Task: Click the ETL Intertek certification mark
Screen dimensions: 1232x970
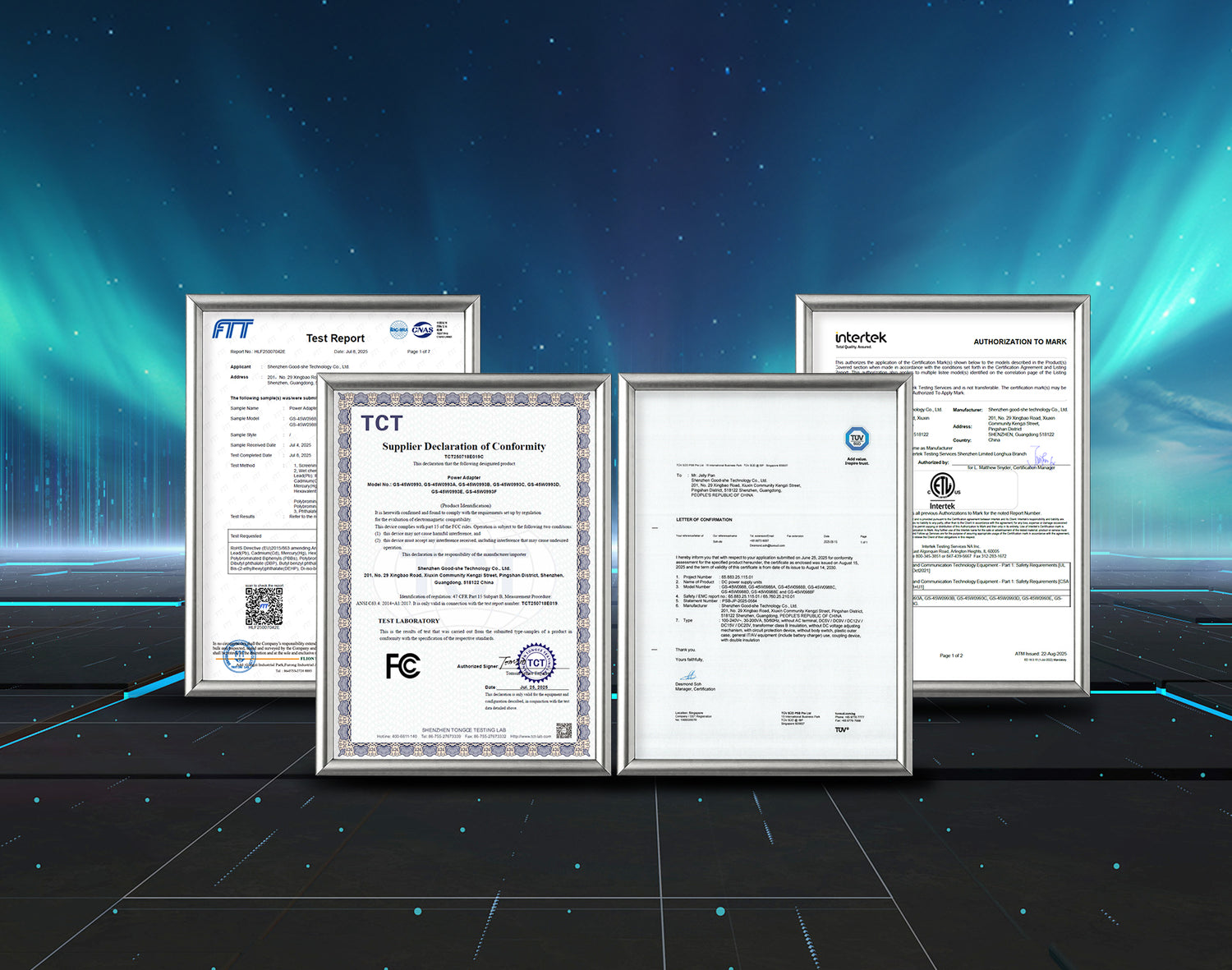Action: click(x=942, y=486)
